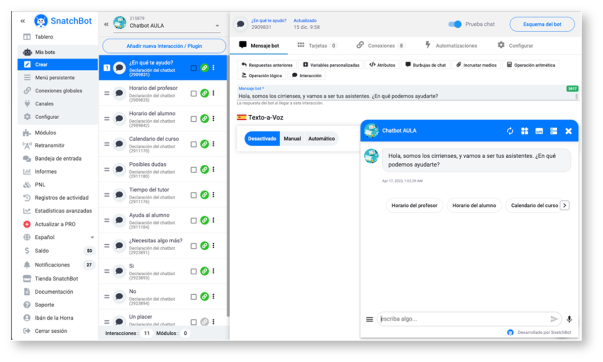
Task: Tick checkbox for Posibles dudas
Action: coord(194,170)
